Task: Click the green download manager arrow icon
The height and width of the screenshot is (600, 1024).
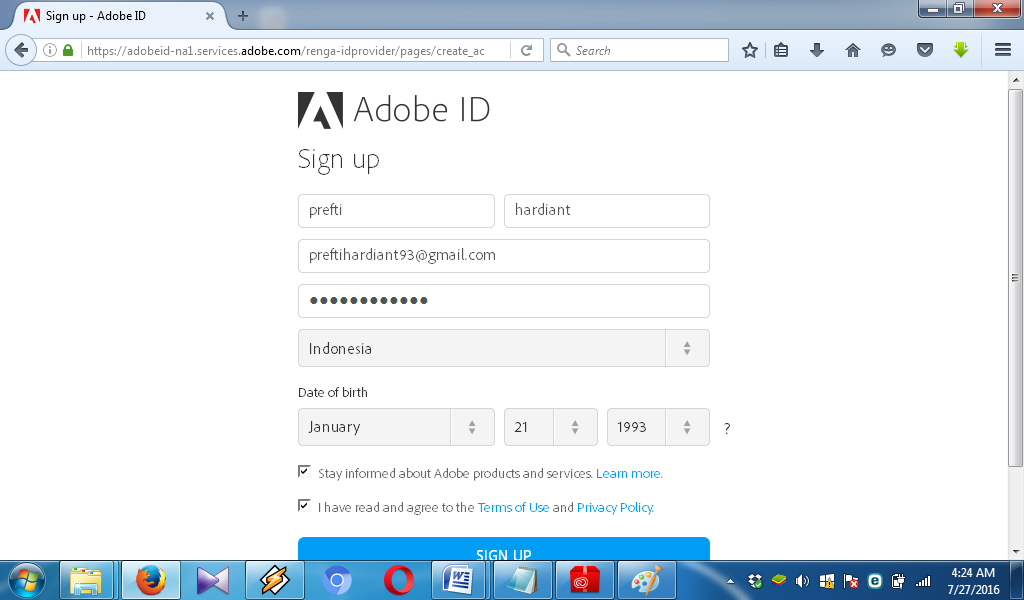Action: [x=961, y=50]
